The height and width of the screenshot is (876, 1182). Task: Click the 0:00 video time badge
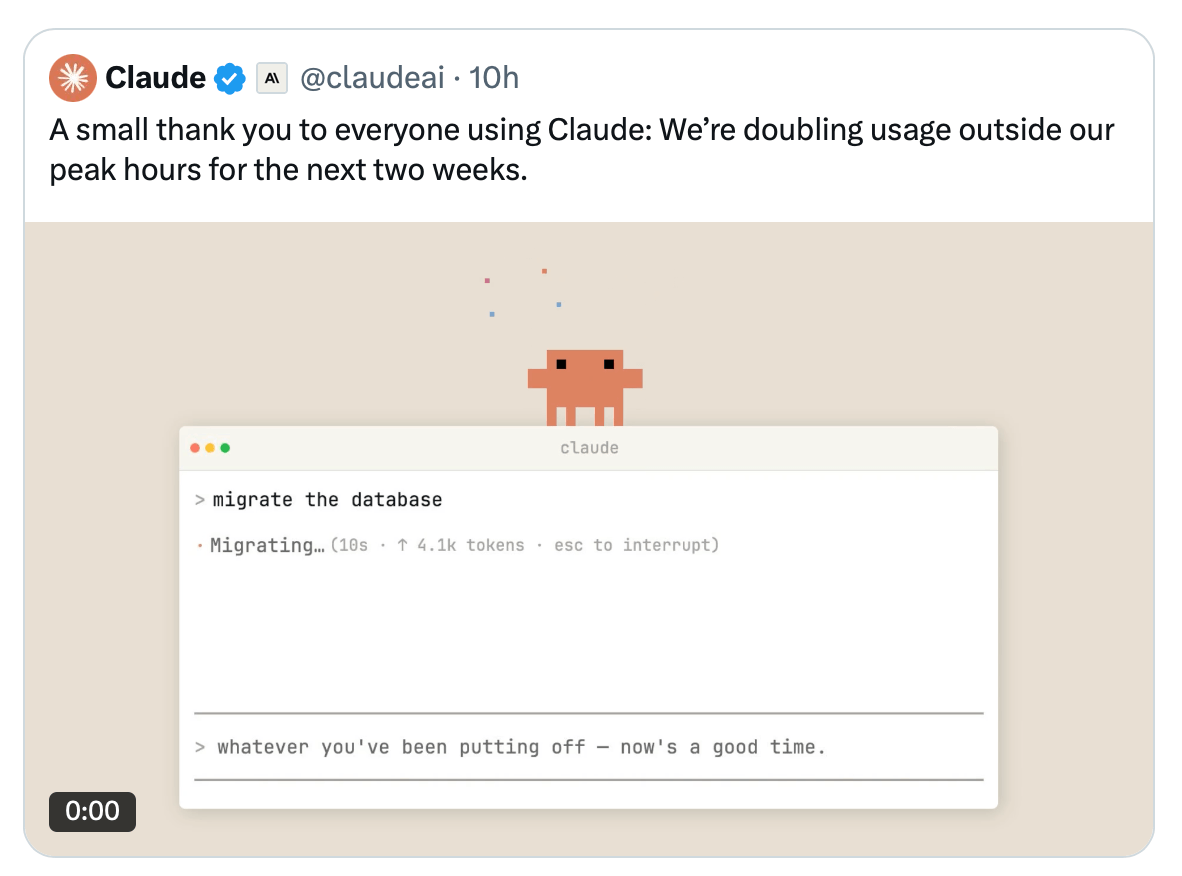pyautogui.click(x=92, y=811)
